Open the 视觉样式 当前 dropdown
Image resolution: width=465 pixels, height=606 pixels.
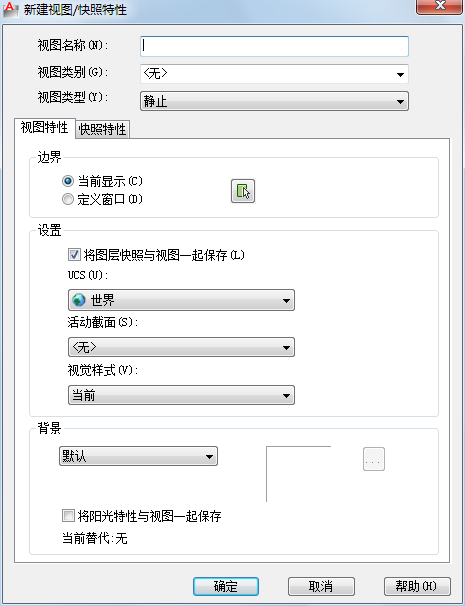(x=181, y=395)
